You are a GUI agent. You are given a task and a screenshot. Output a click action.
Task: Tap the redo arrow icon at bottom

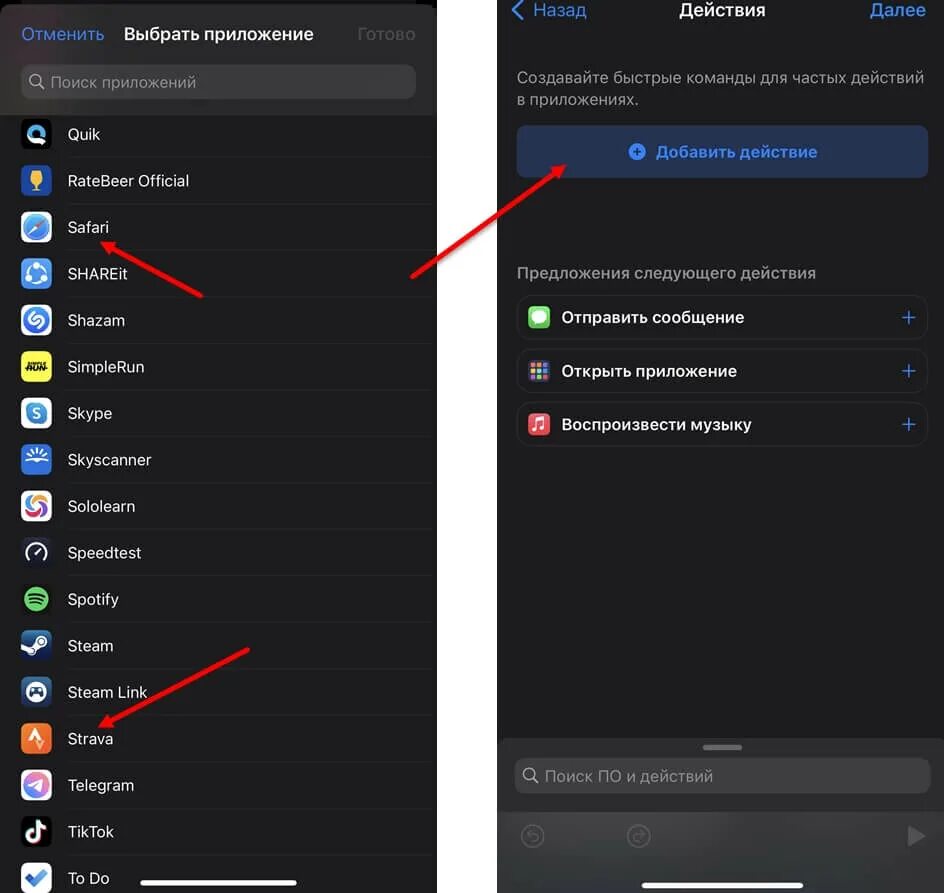pyautogui.click(x=638, y=836)
